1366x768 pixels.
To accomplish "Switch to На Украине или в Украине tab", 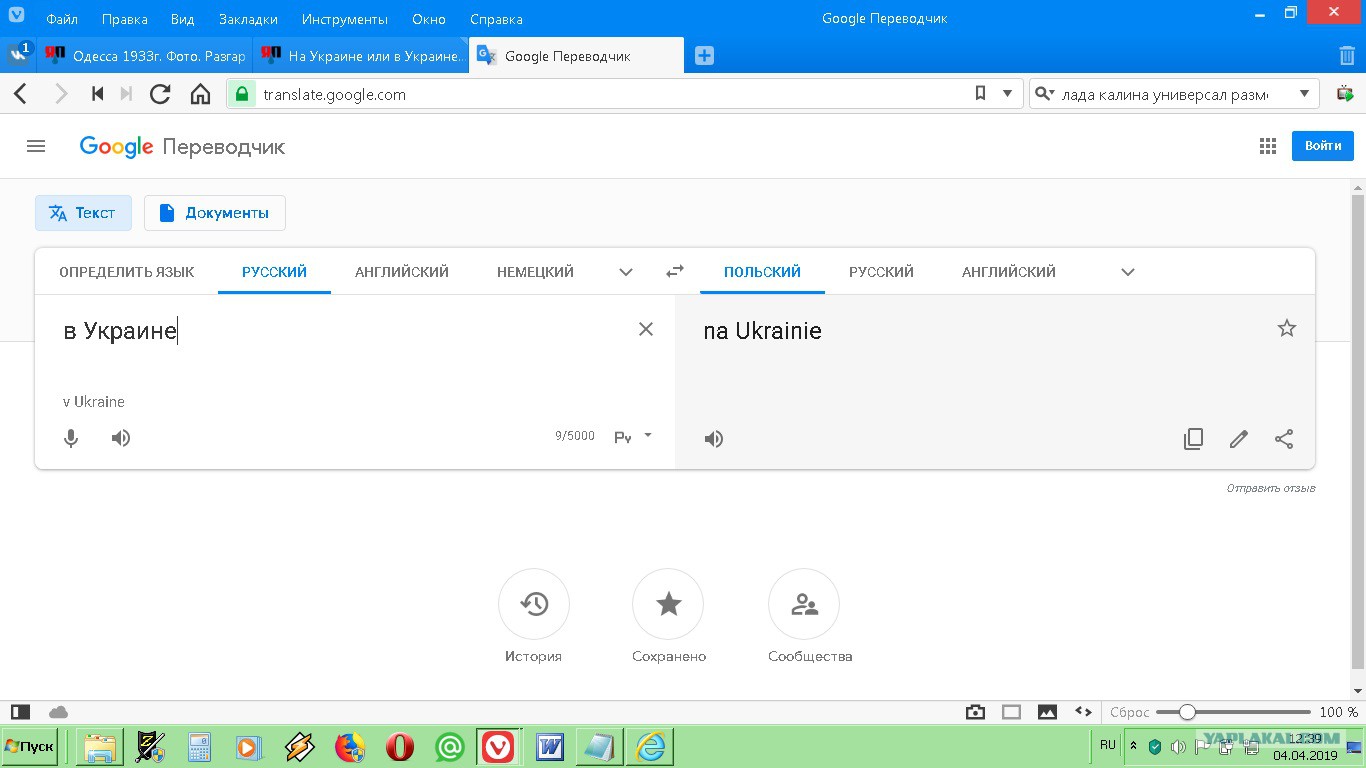I will 361,56.
